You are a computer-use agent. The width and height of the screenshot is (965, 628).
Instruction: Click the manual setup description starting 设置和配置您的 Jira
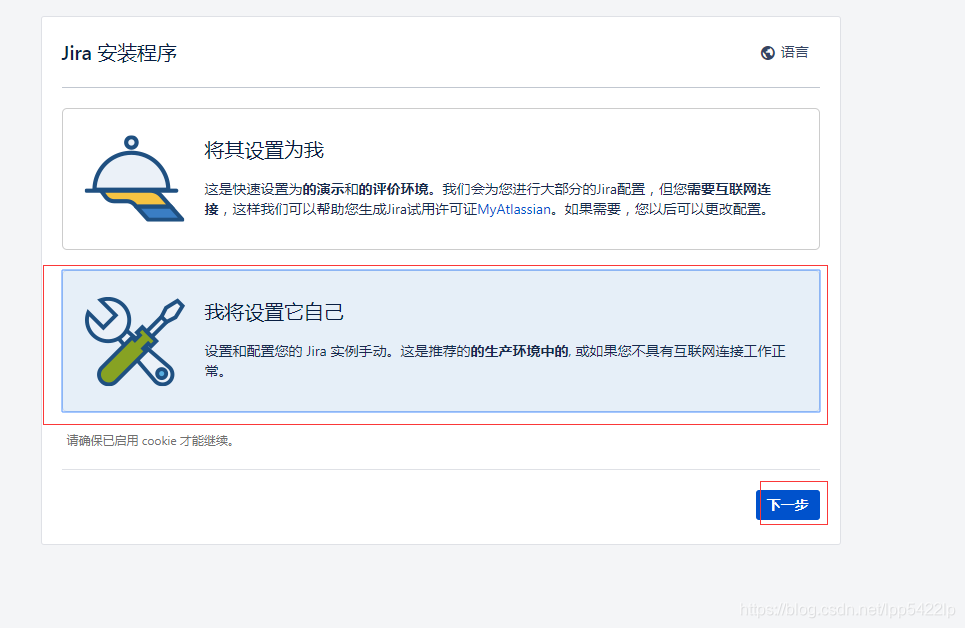tap(495, 361)
